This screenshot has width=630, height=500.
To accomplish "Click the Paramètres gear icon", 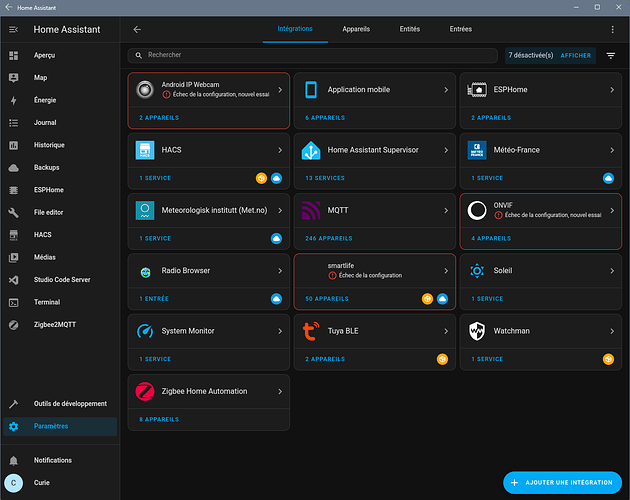I will (14, 426).
